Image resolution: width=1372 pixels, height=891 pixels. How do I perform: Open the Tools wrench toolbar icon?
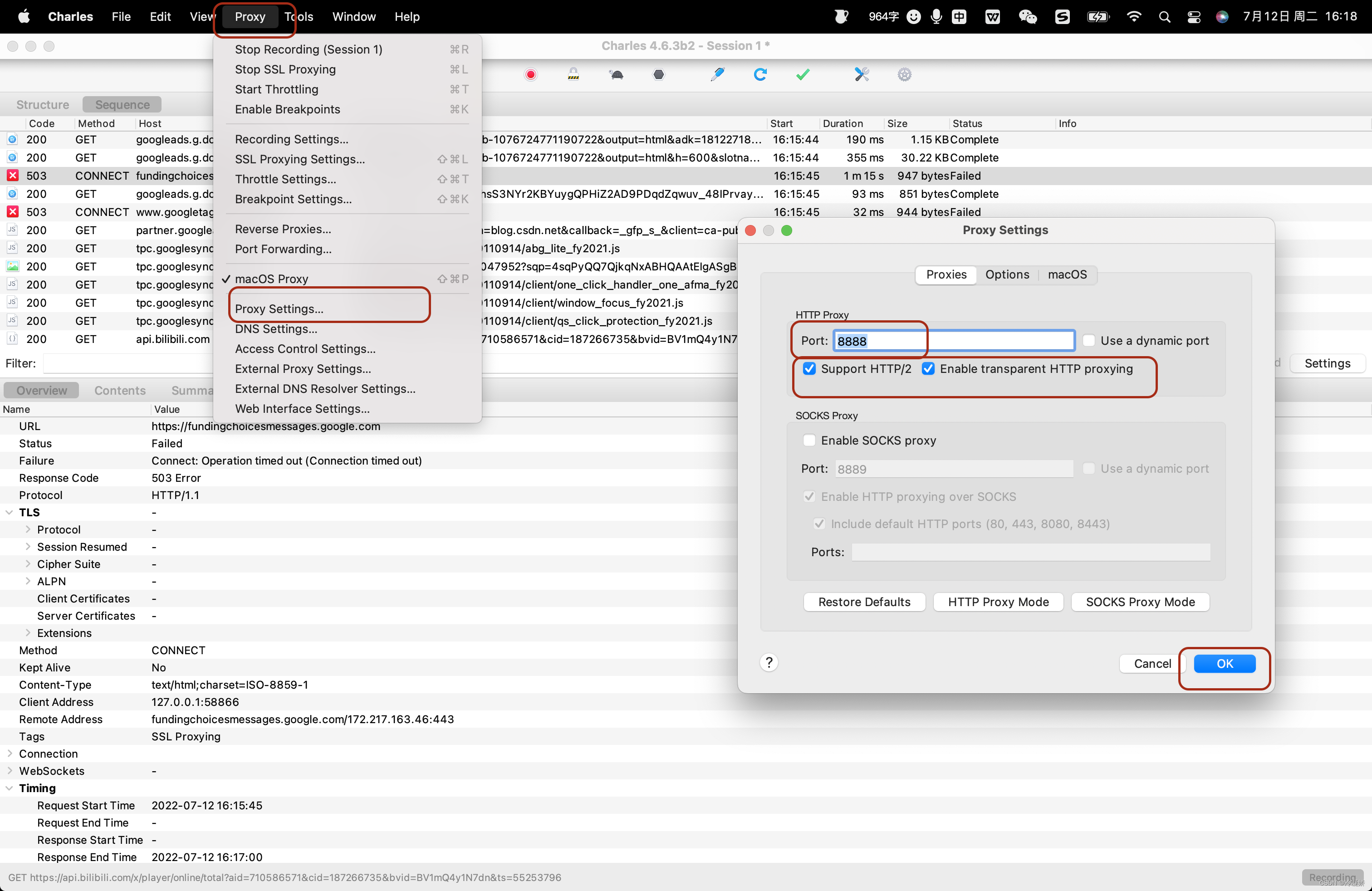pyautogui.click(x=862, y=74)
